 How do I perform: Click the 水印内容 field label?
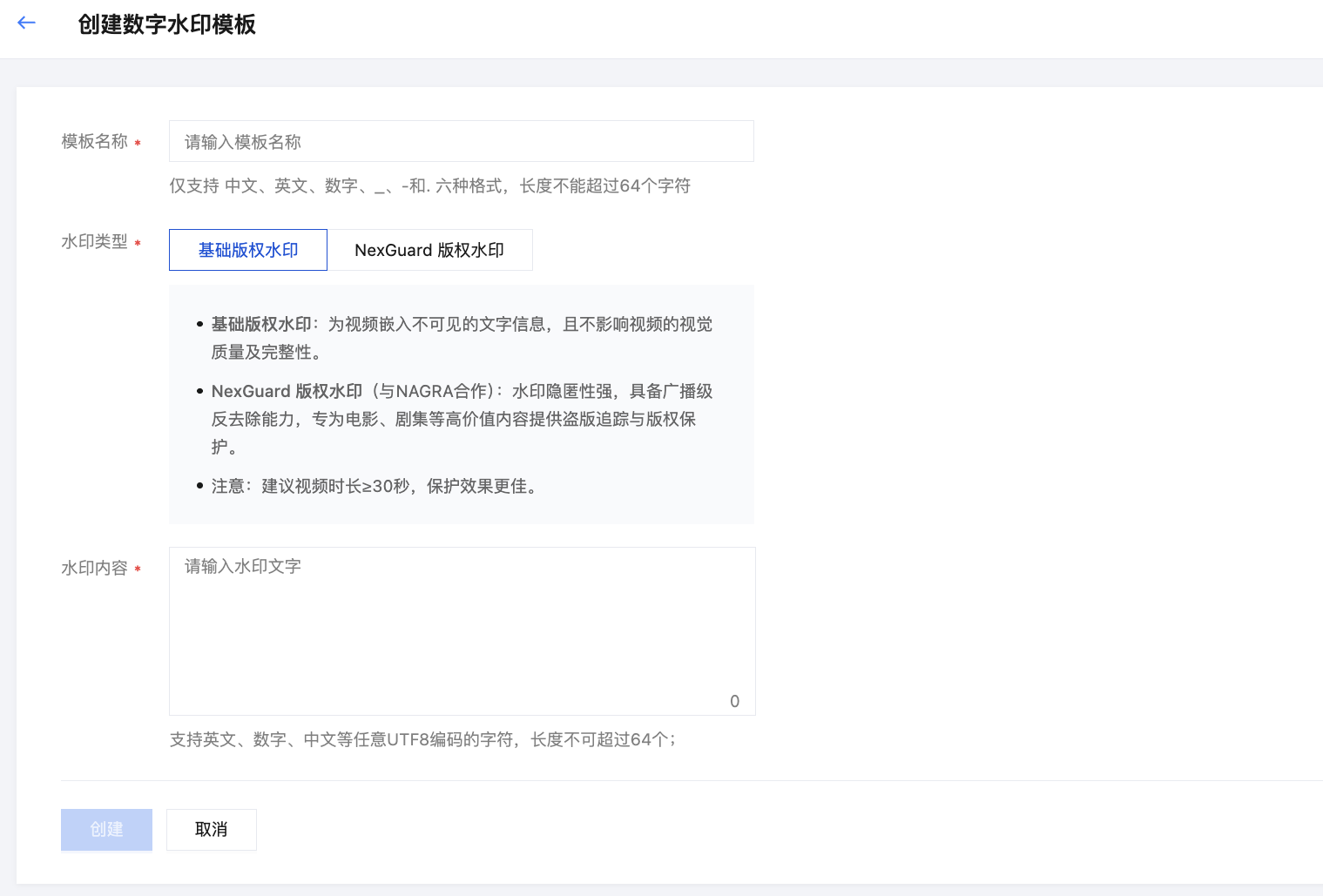pyautogui.click(x=94, y=568)
